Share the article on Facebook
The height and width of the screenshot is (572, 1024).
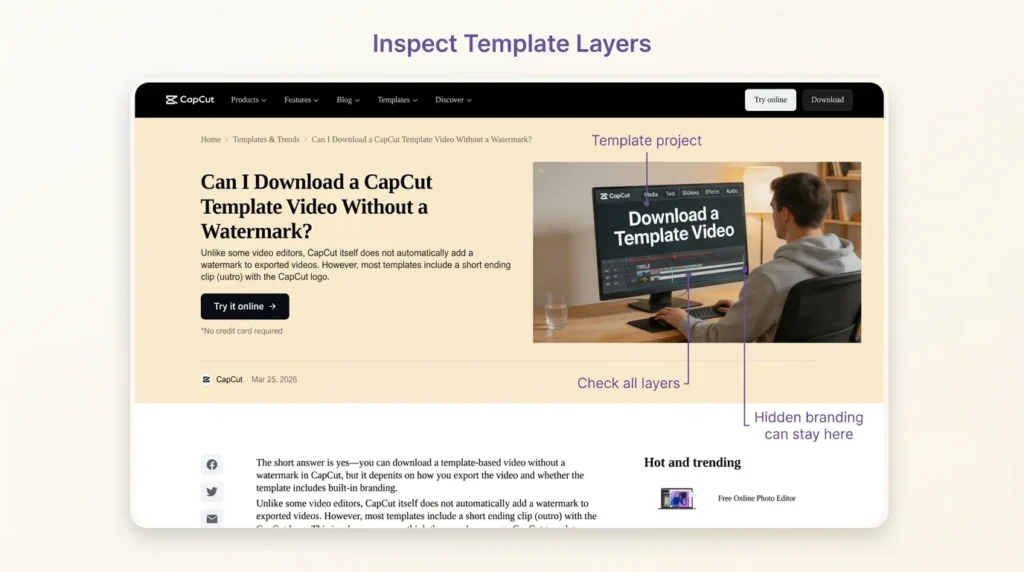(x=212, y=465)
